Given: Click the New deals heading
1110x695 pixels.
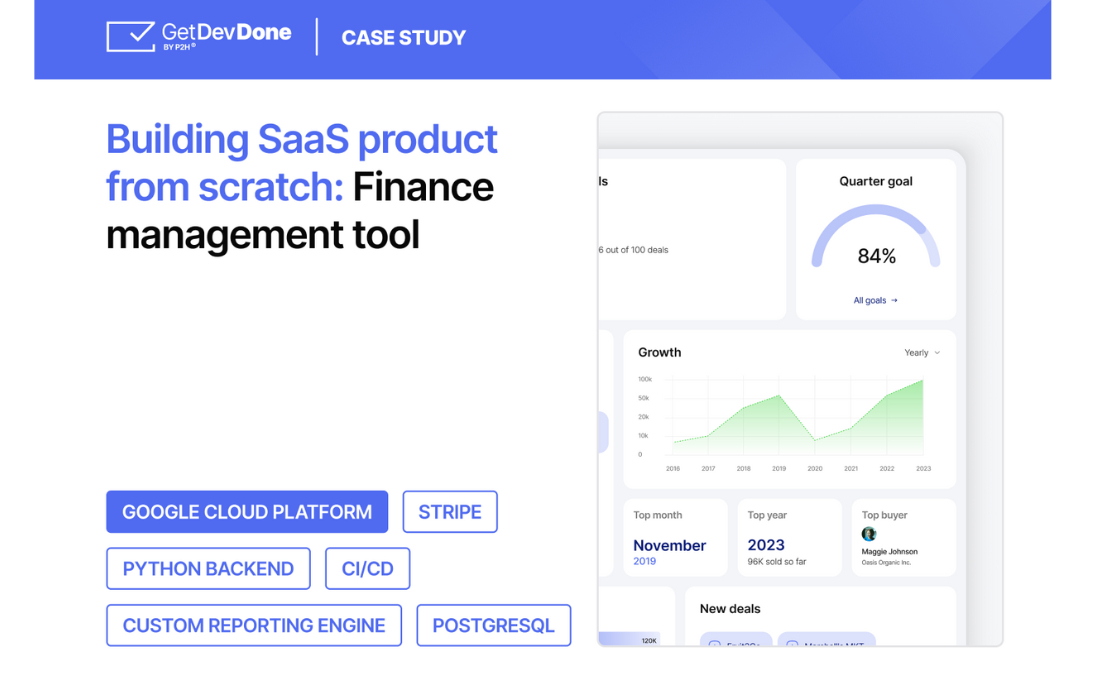Looking at the screenshot, I should tap(730, 609).
